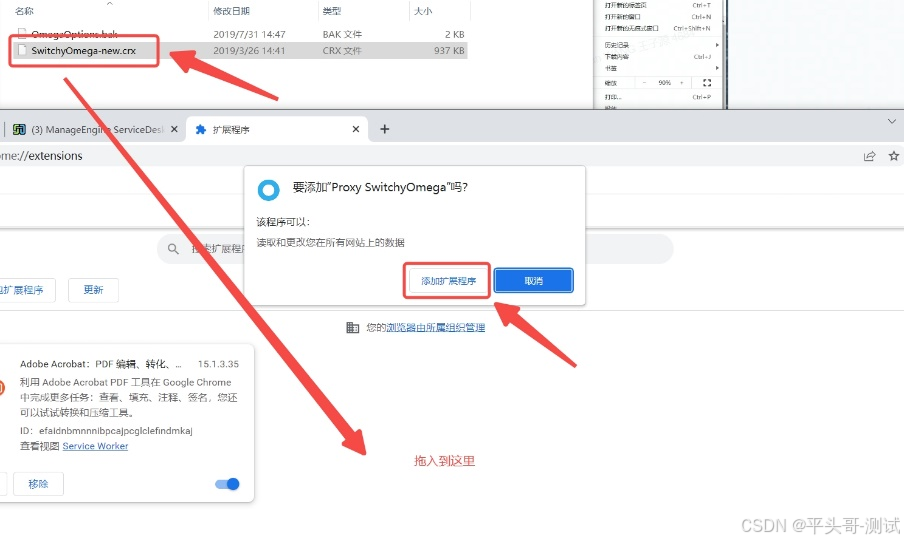The height and width of the screenshot is (541, 904).
Task: Confirm with the 添加扩展程序 button
Action: click(448, 281)
